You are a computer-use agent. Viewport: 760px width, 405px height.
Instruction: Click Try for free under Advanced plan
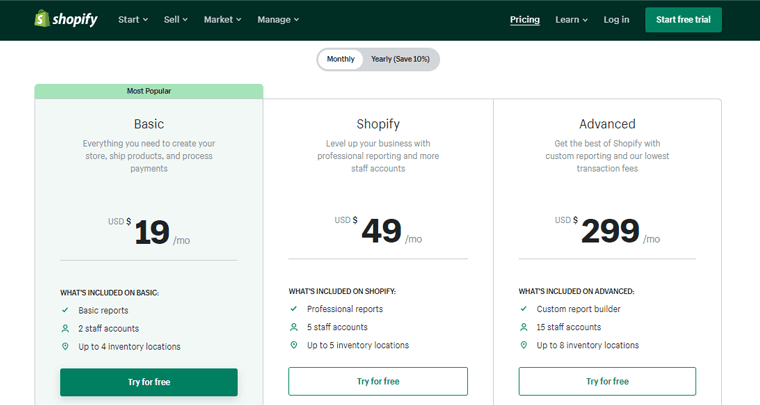607,381
